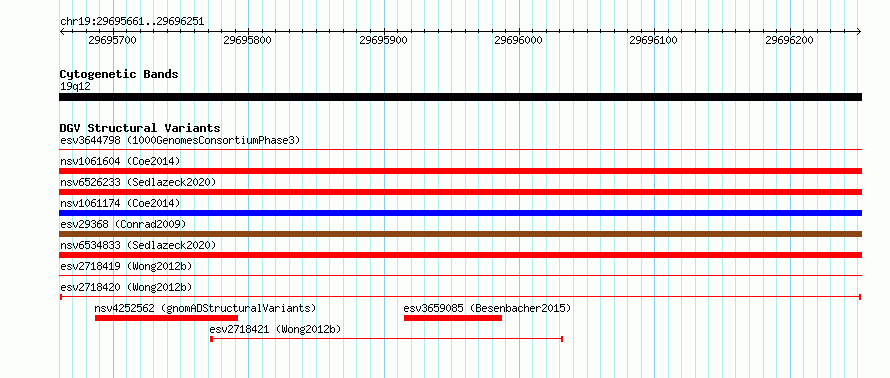Click ruler tick label 29696200
Viewport: 890px width, 378px height.
pyautogui.click(x=790, y=40)
